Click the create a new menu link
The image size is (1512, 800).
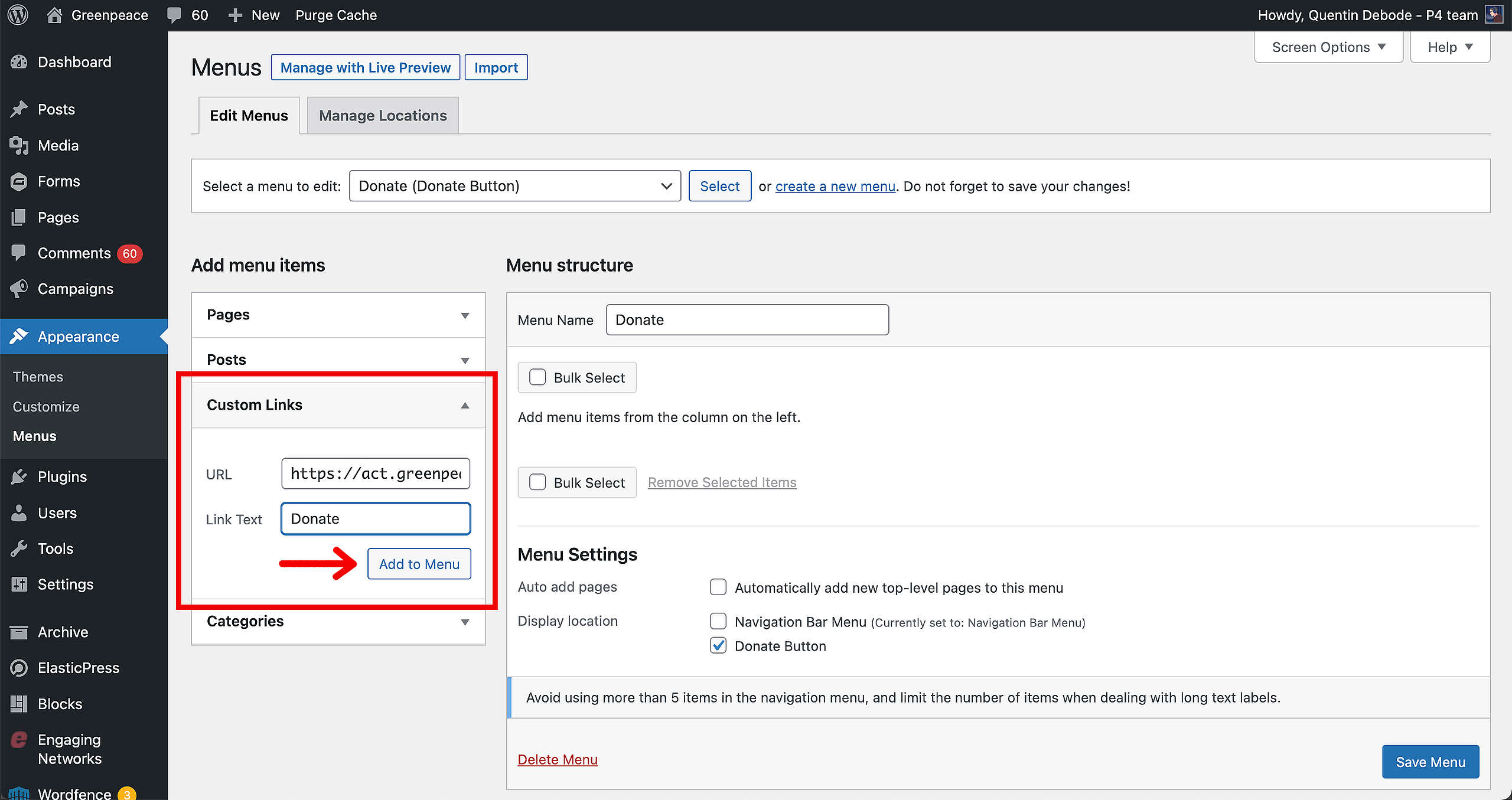pyautogui.click(x=835, y=187)
